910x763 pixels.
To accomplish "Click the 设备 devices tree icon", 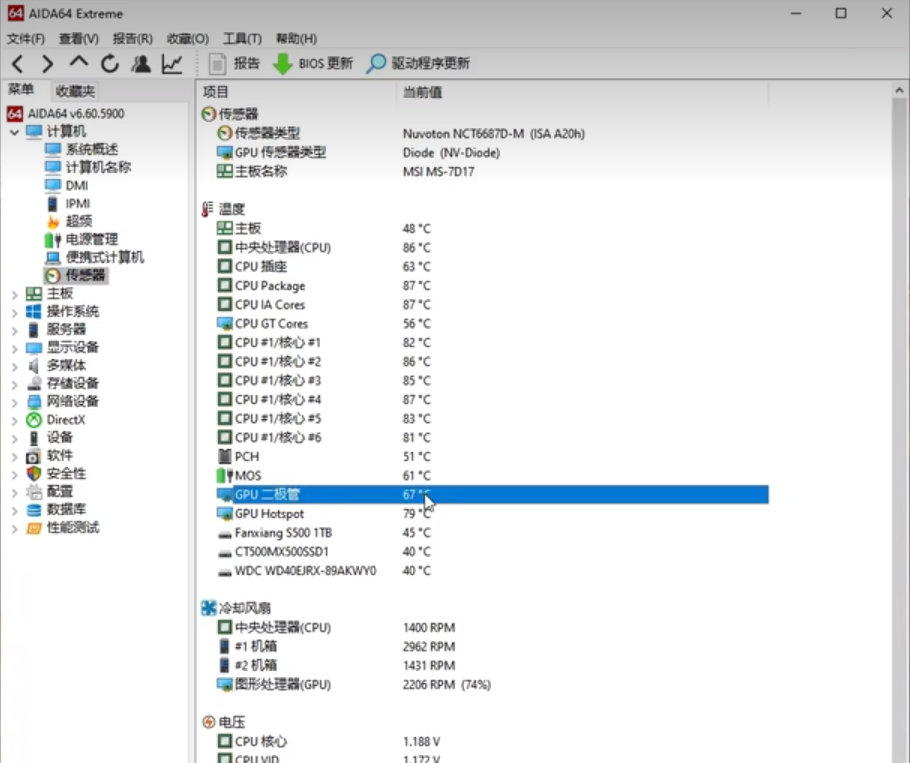I will (x=34, y=437).
